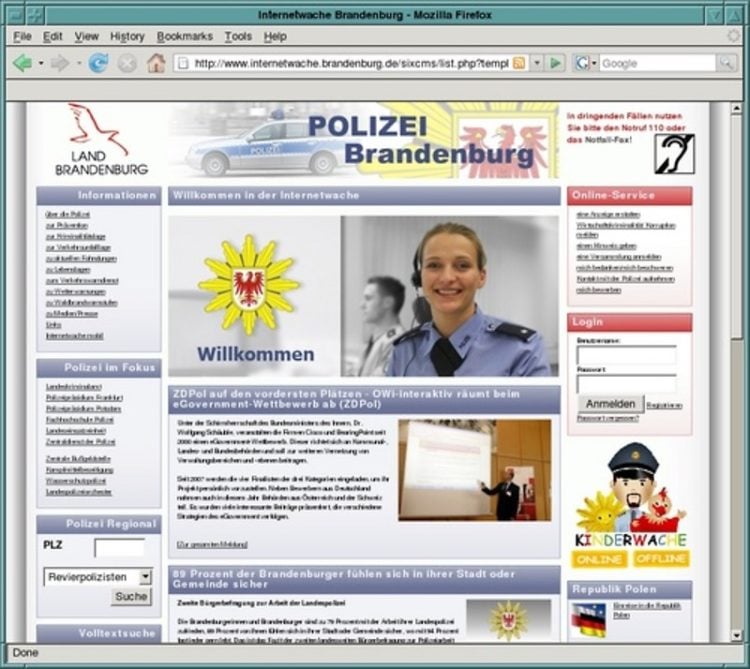
Task: Click the Kinderwache ONLINE button
Action: (x=599, y=559)
